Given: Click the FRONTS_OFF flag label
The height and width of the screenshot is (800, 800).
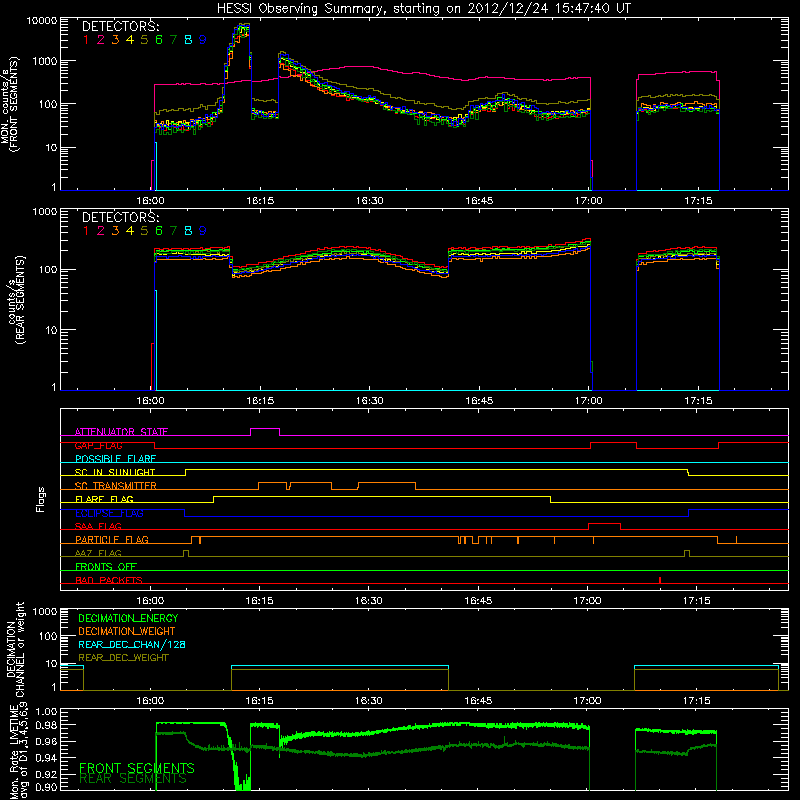Looking at the screenshot, I should click(106, 566).
